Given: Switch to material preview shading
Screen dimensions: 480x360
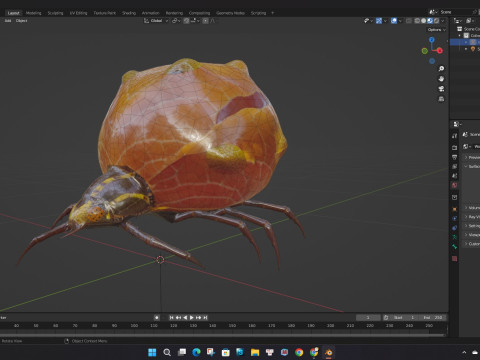Looking at the screenshot, I should pos(430,21).
